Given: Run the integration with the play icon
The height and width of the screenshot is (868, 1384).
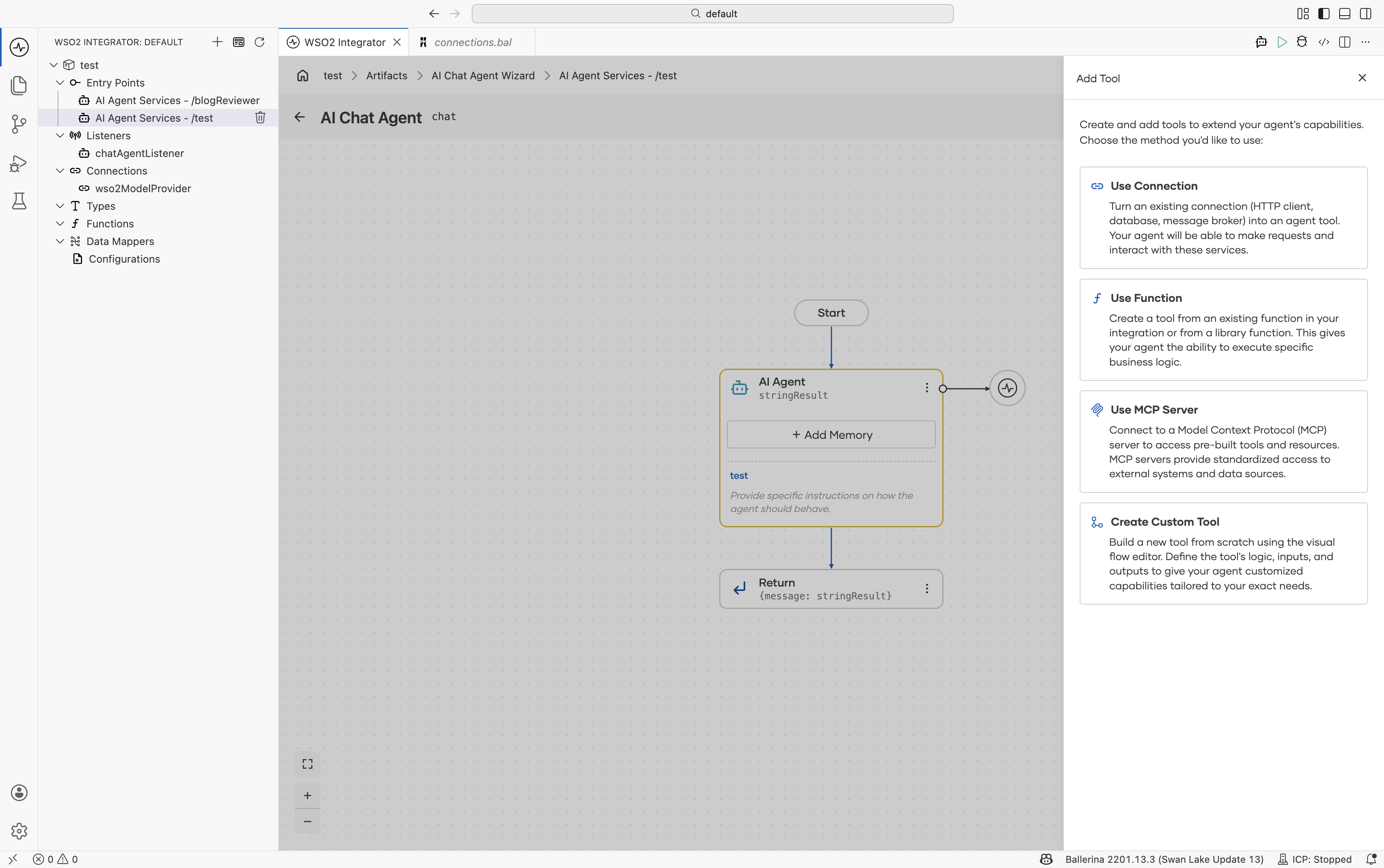Looking at the screenshot, I should tap(1282, 42).
